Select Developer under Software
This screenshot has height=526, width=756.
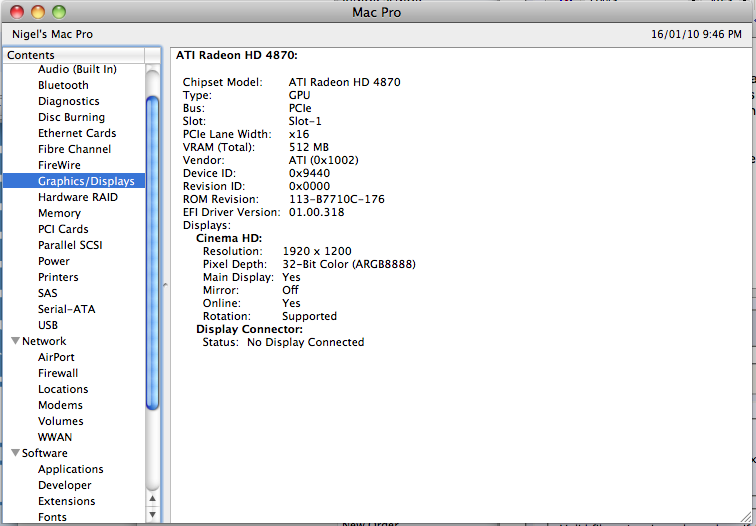pos(65,485)
